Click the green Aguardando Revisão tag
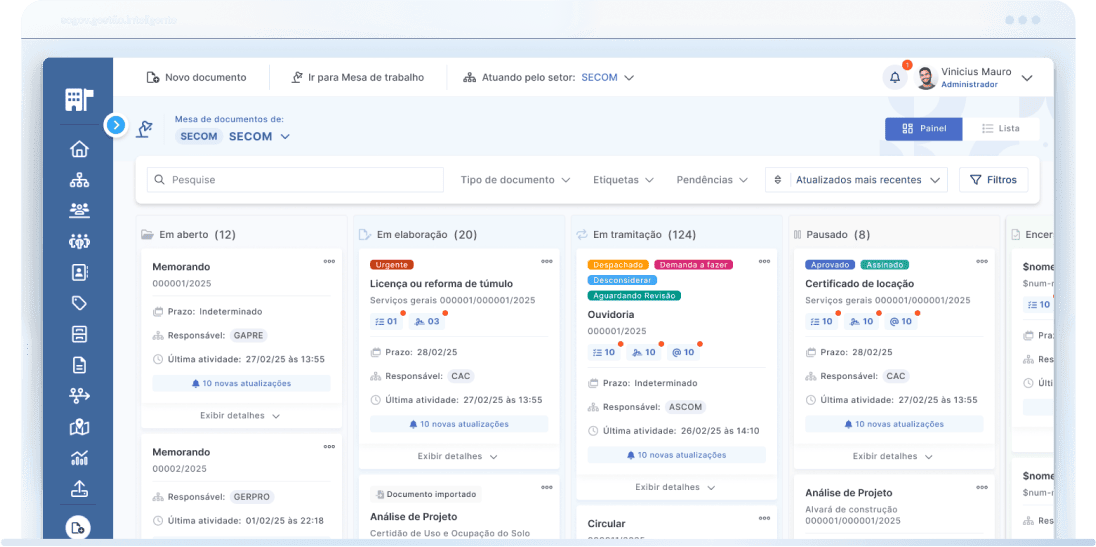The image size is (1096, 547). [634, 296]
